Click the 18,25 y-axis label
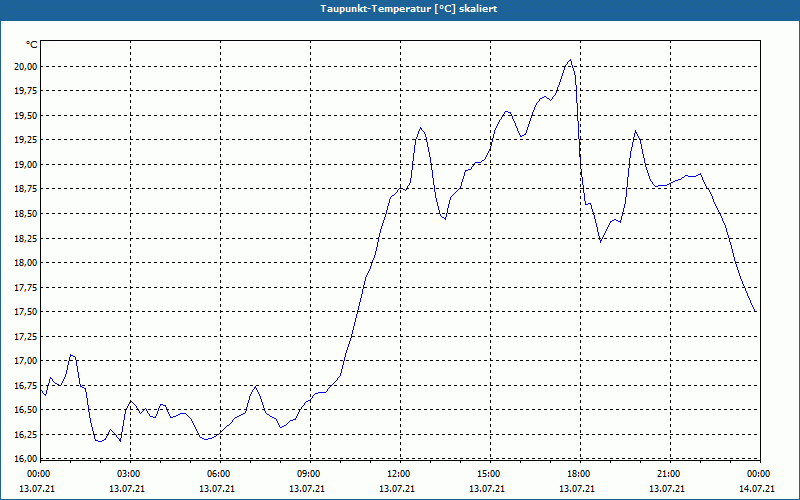This screenshot has height=500, width=800. [x=26, y=238]
